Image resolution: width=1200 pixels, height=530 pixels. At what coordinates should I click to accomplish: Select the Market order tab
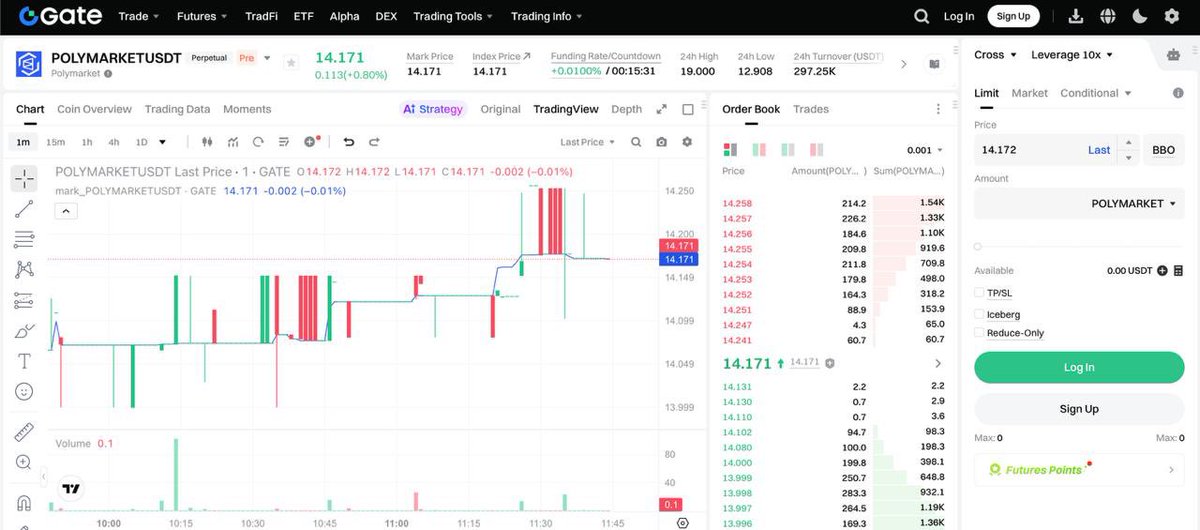pyautogui.click(x=1030, y=93)
